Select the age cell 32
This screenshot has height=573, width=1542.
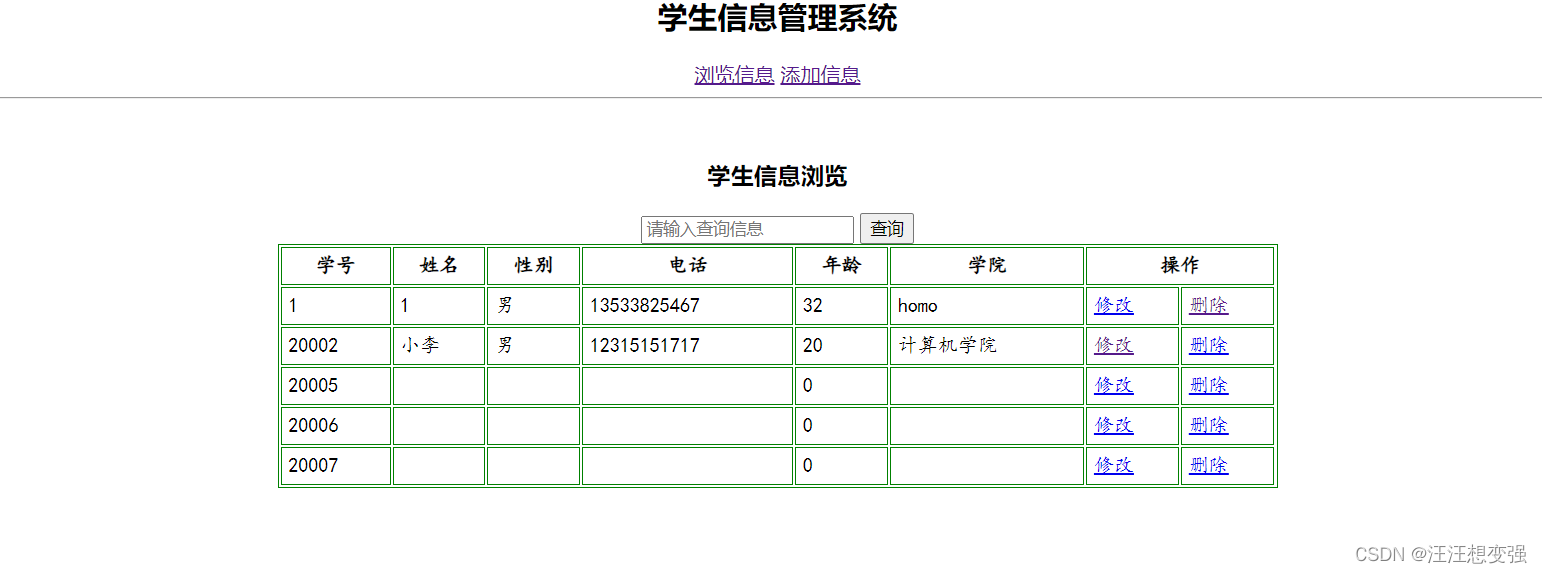click(841, 306)
